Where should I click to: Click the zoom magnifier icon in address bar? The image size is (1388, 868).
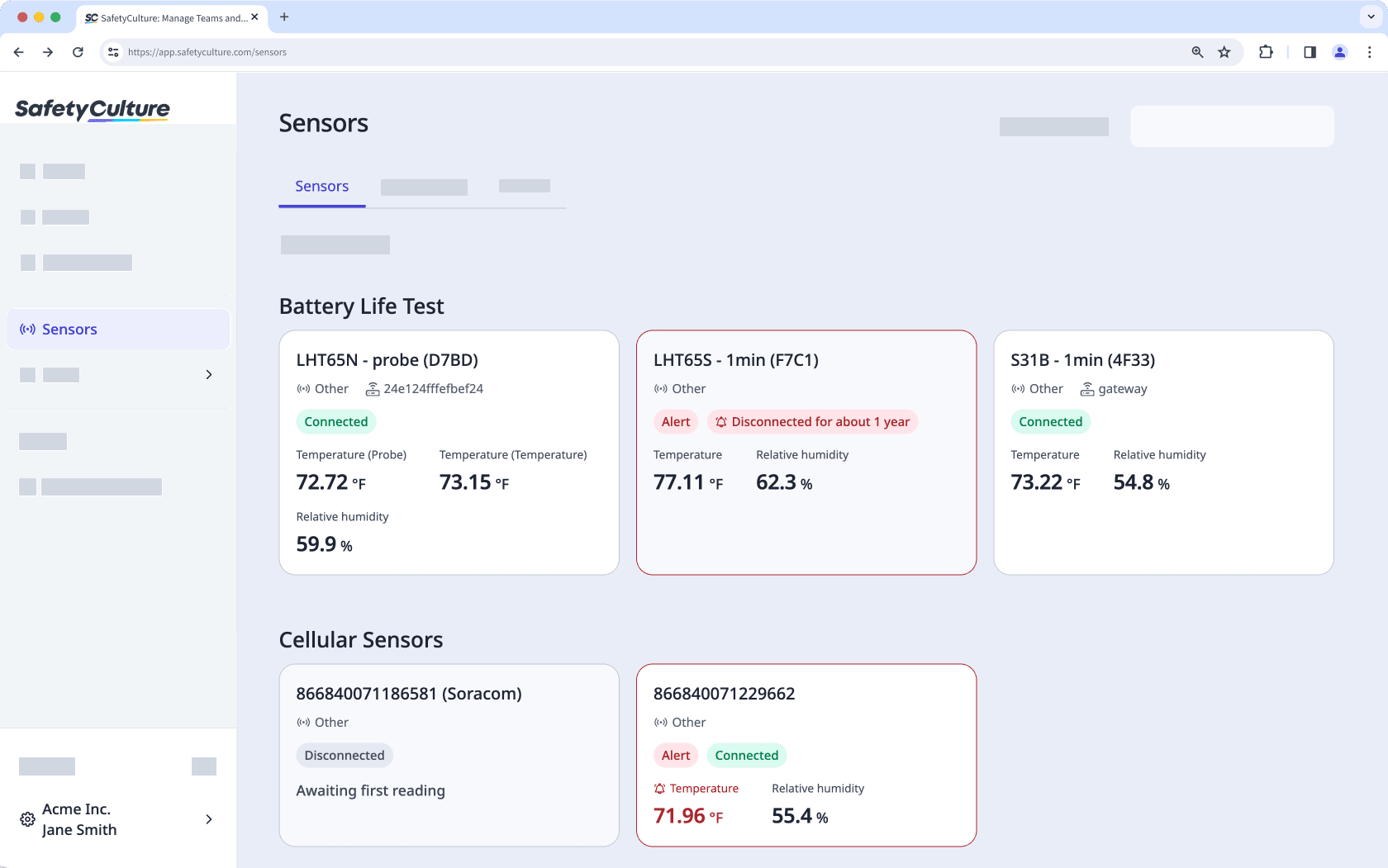coord(1197,52)
